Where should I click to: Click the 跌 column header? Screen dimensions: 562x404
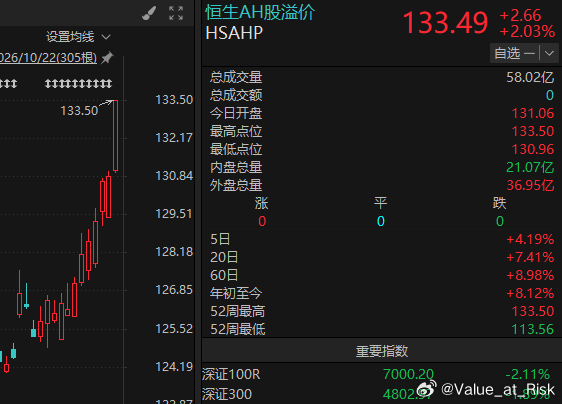tap(499, 203)
